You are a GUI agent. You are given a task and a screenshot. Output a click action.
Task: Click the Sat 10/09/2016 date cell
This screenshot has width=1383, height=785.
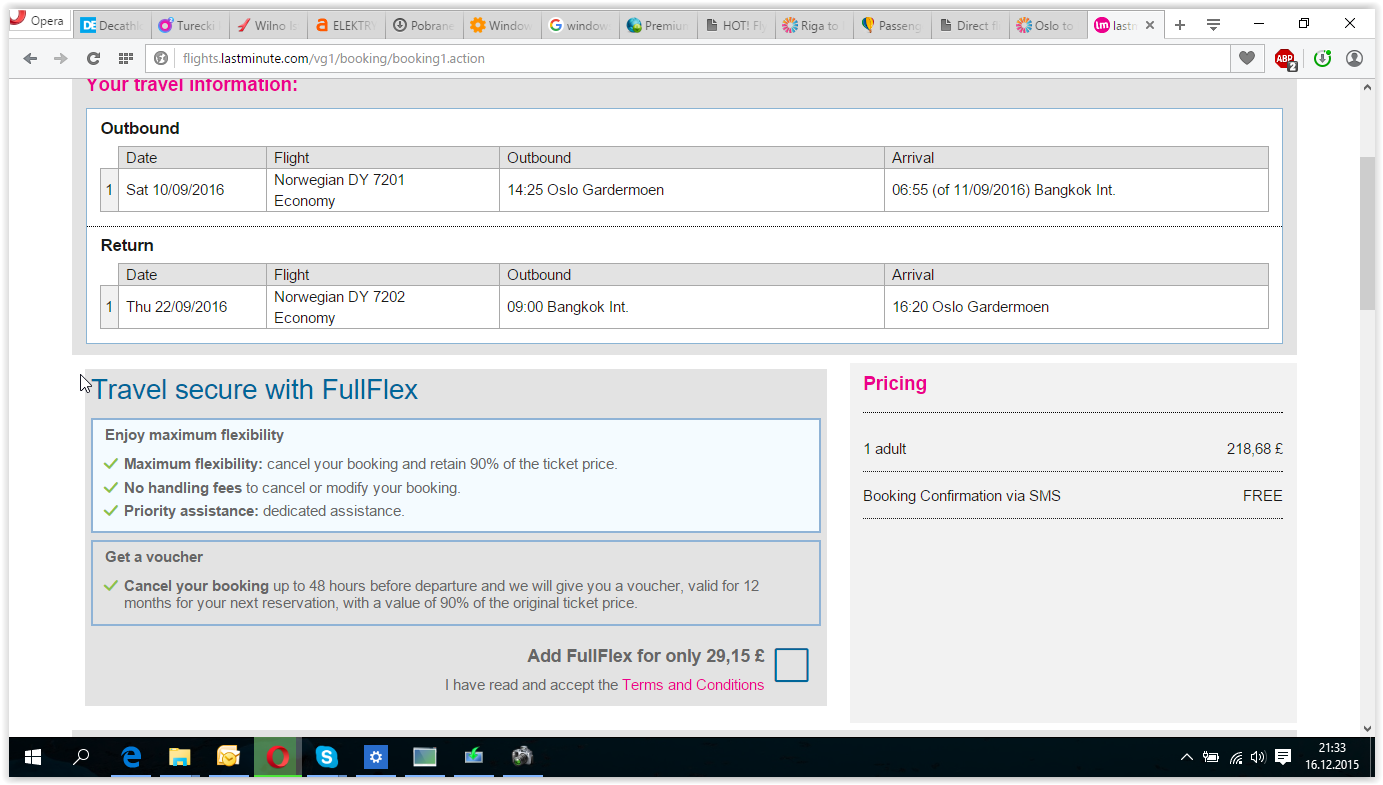pos(193,190)
